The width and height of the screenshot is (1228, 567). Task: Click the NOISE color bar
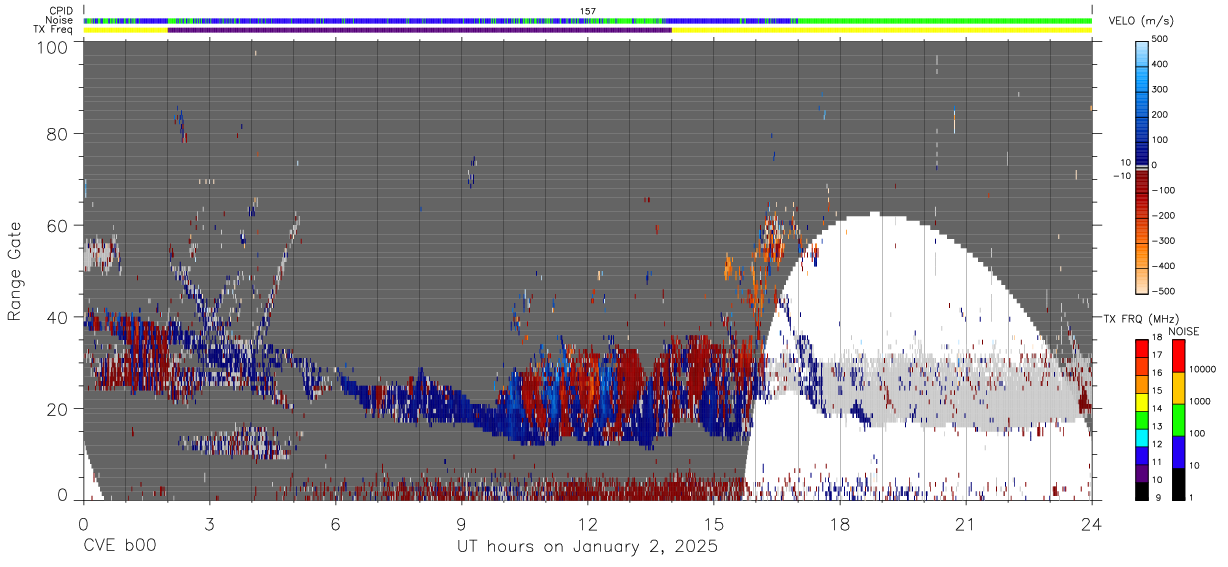1178,419
